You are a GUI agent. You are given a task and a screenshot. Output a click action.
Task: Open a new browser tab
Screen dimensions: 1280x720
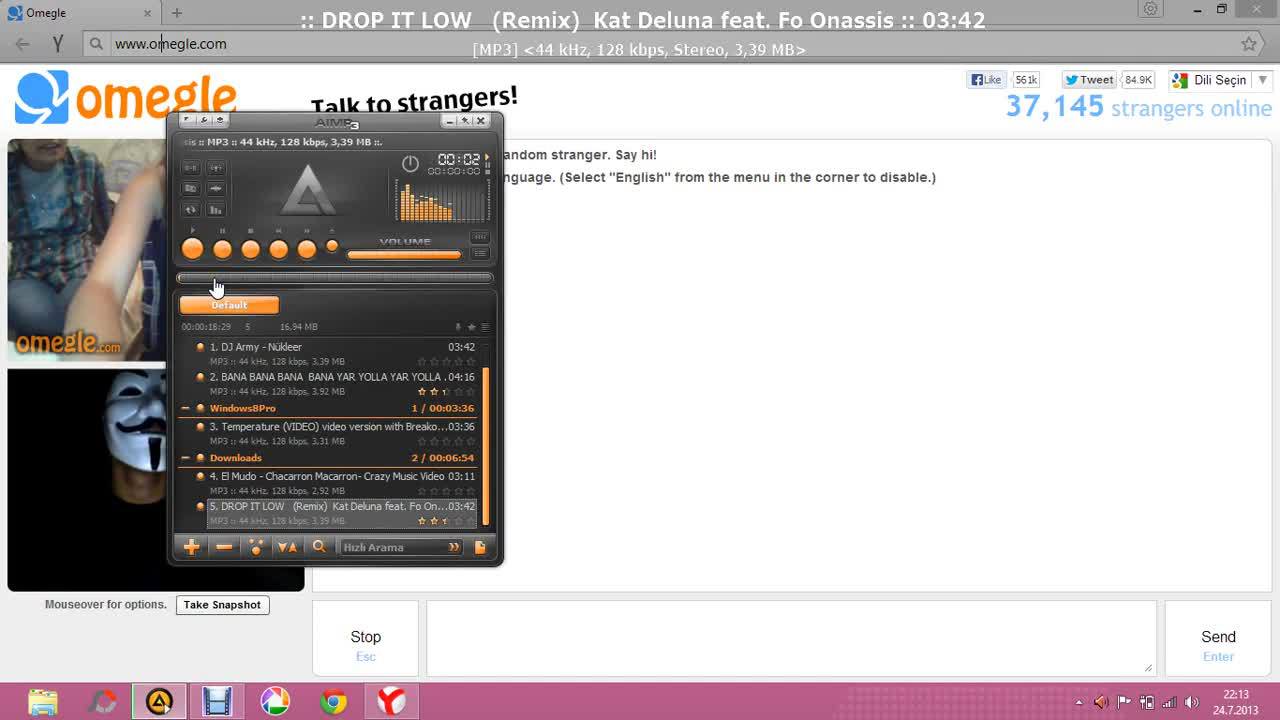(177, 13)
